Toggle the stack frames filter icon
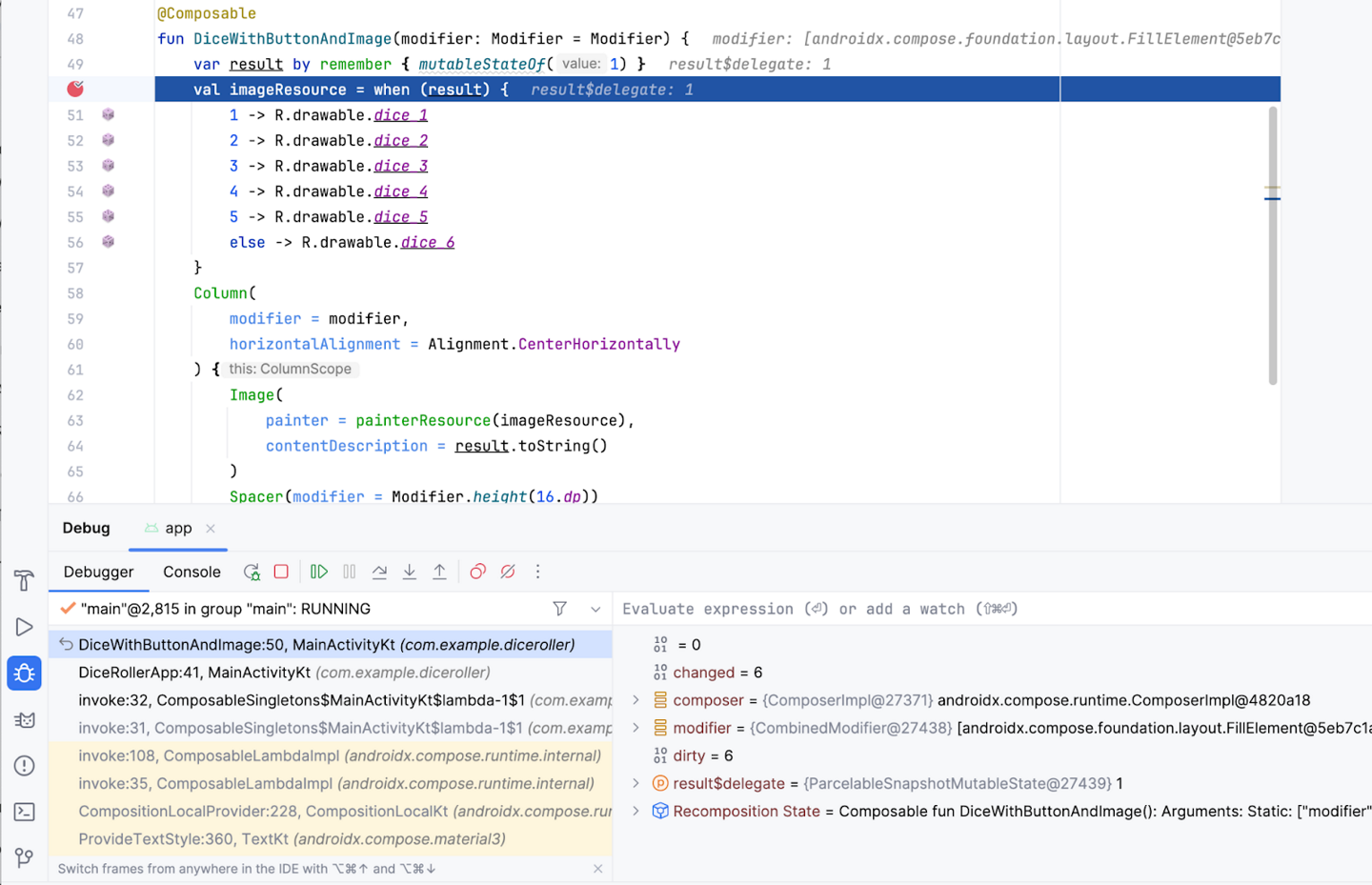The height and width of the screenshot is (885, 1372). (560, 609)
